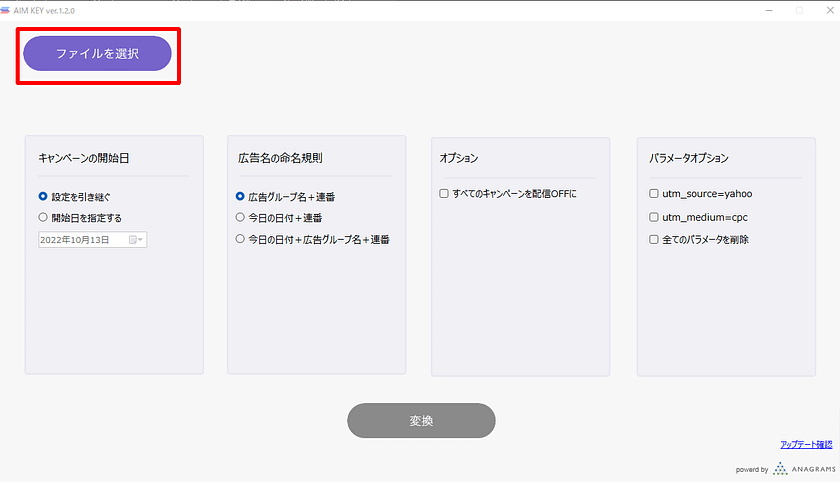Choose the 開始日を指定する radio option
Screen dimensions: 840x482
coord(43,217)
